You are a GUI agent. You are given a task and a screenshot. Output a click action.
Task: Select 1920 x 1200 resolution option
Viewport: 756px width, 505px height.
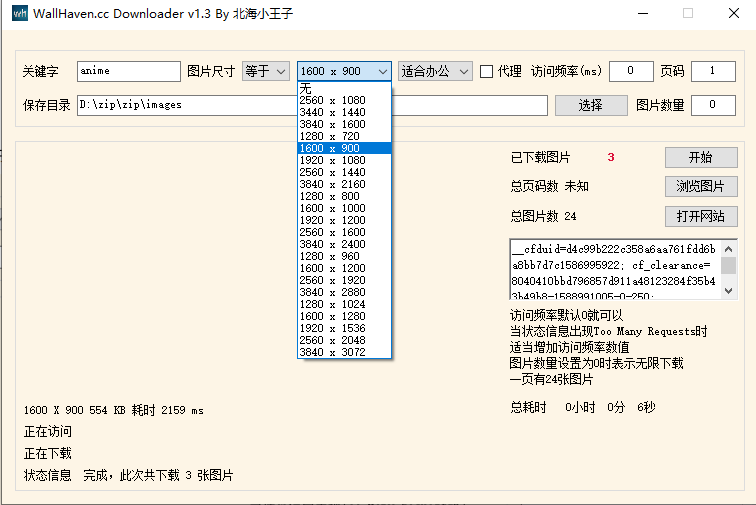point(344,220)
